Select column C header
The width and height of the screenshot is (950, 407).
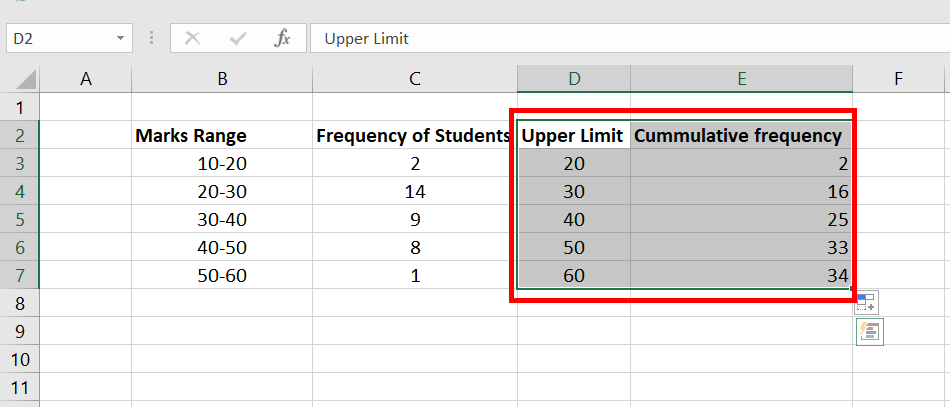415,79
